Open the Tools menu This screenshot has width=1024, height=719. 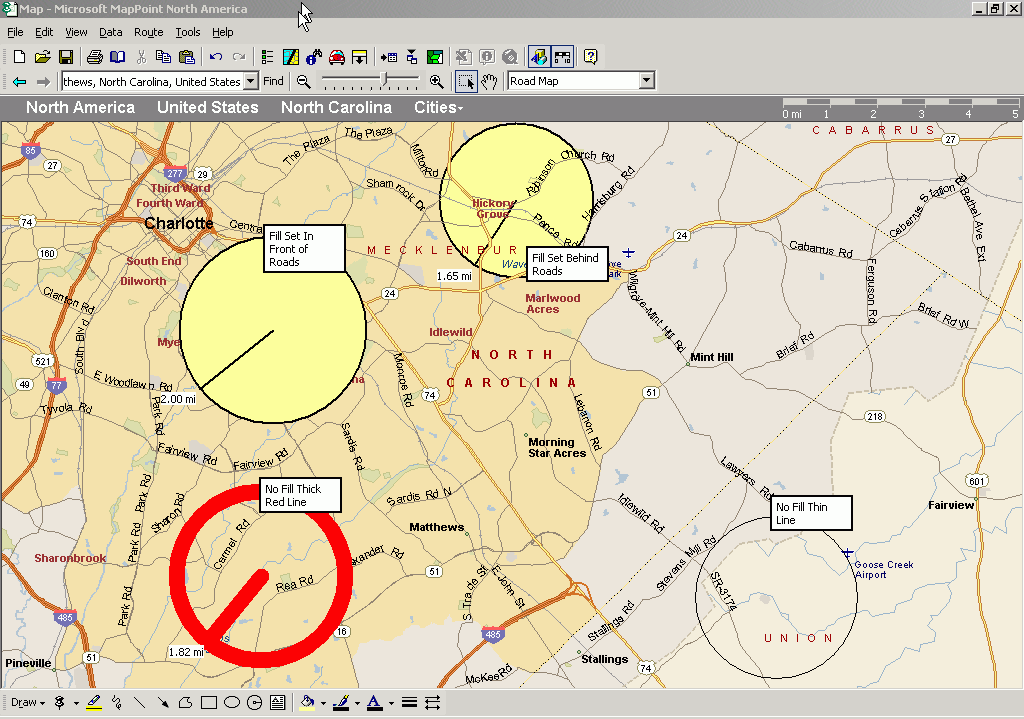click(x=188, y=32)
